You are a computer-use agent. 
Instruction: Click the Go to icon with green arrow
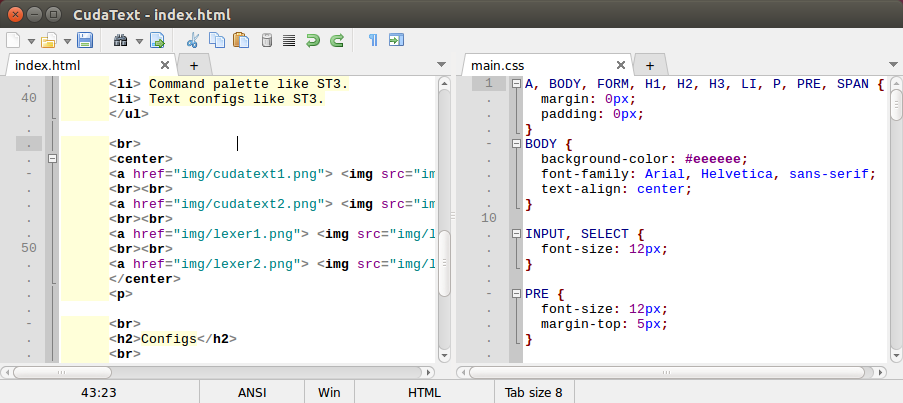(157, 40)
